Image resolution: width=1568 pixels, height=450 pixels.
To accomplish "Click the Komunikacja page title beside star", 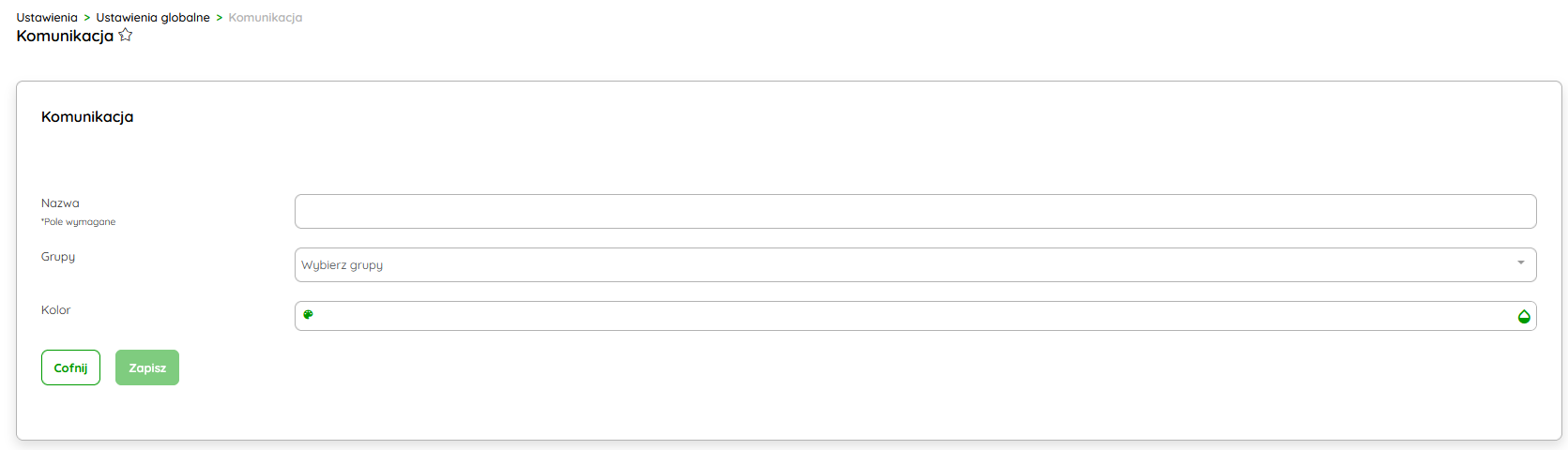I will (65, 36).
